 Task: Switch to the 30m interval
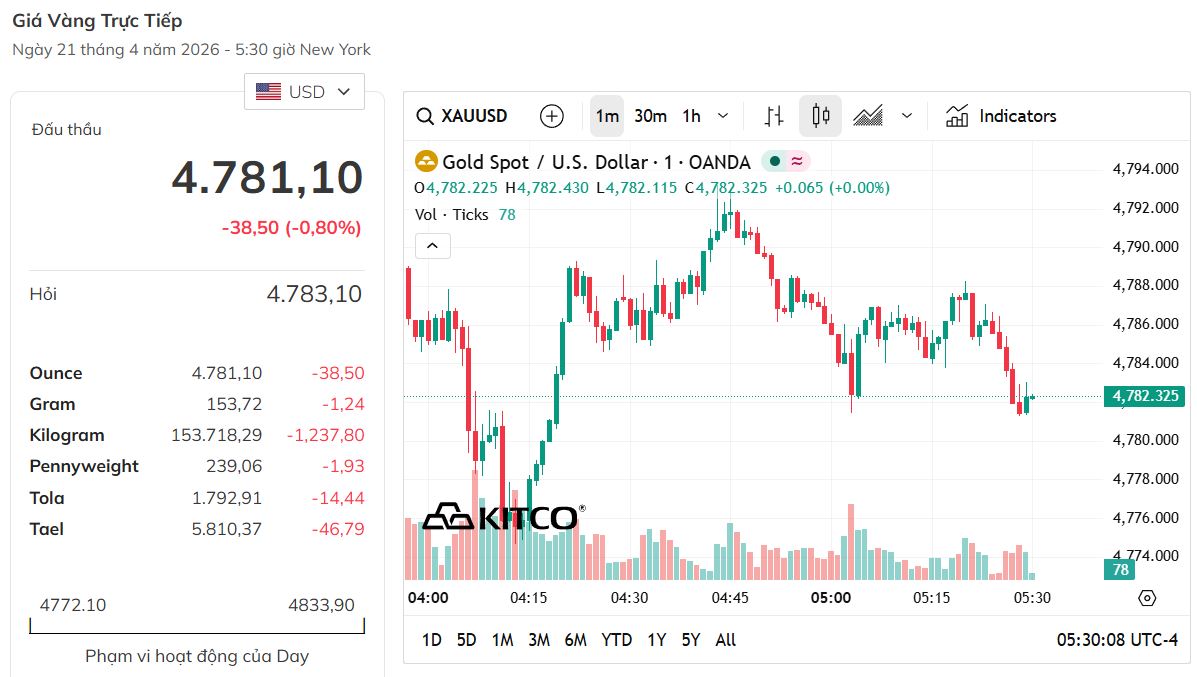[650, 116]
